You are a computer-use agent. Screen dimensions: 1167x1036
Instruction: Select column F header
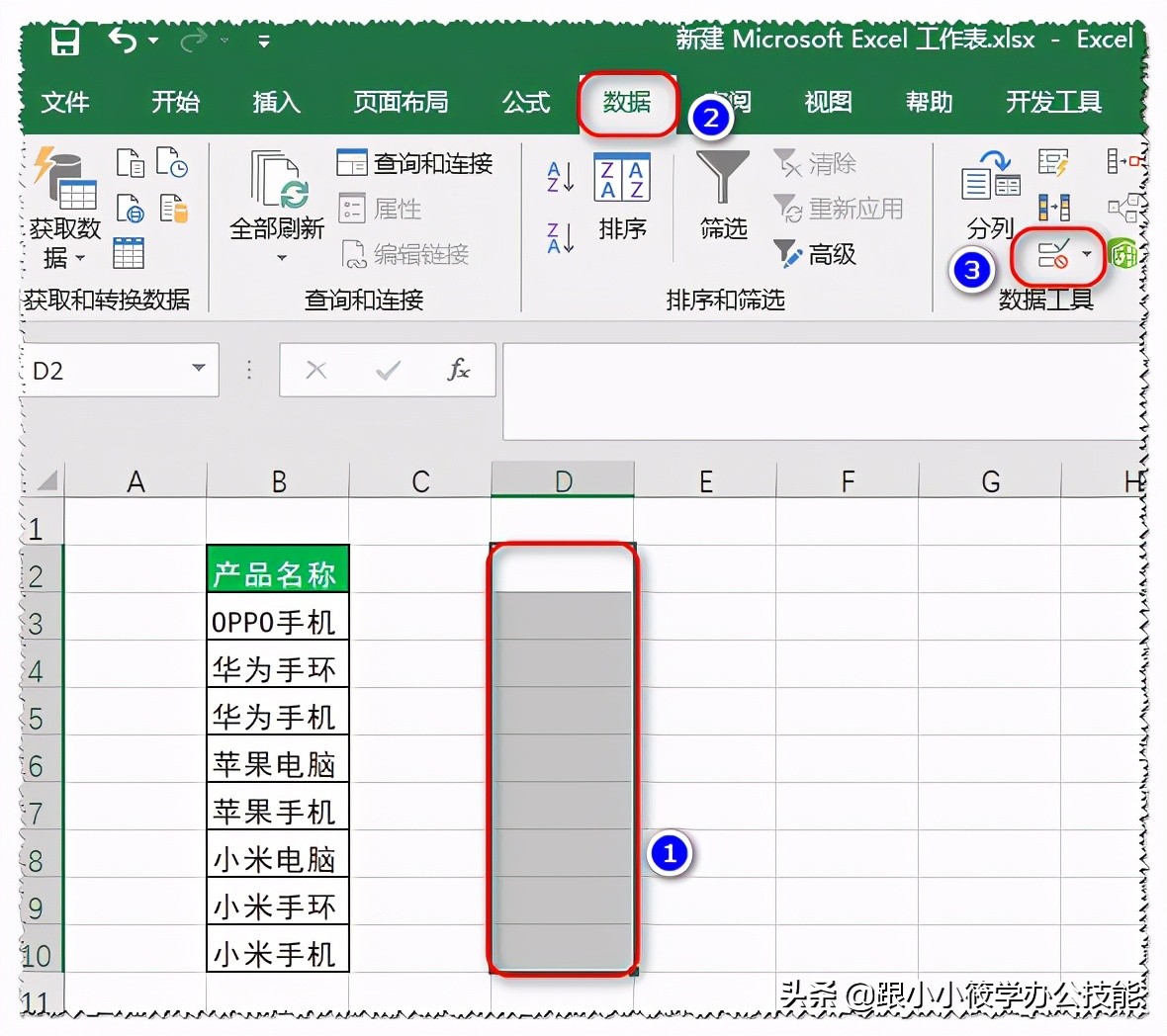pos(847,480)
